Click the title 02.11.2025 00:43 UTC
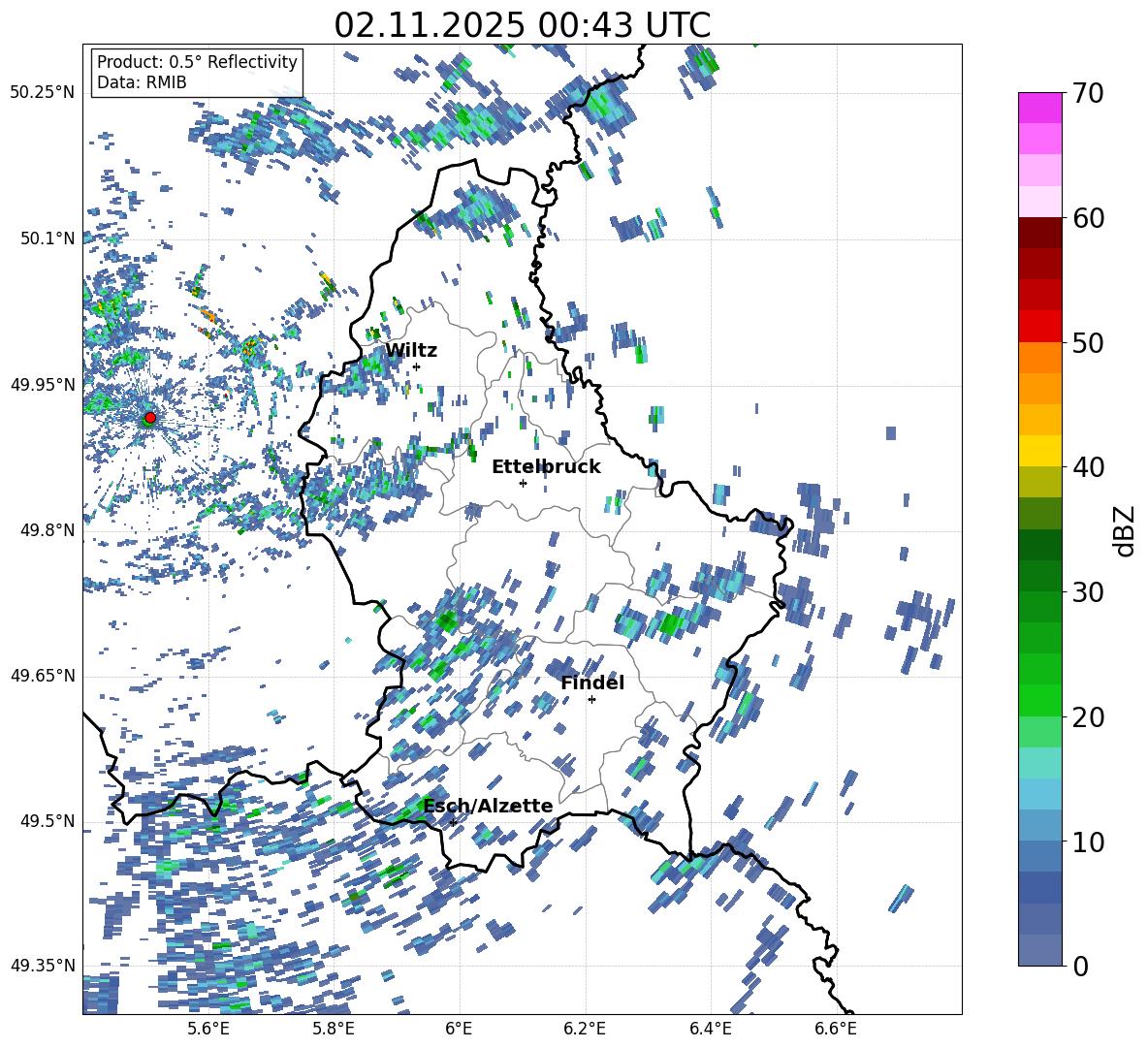The height and width of the screenshot is (1048, 1148). coord(522,25)
